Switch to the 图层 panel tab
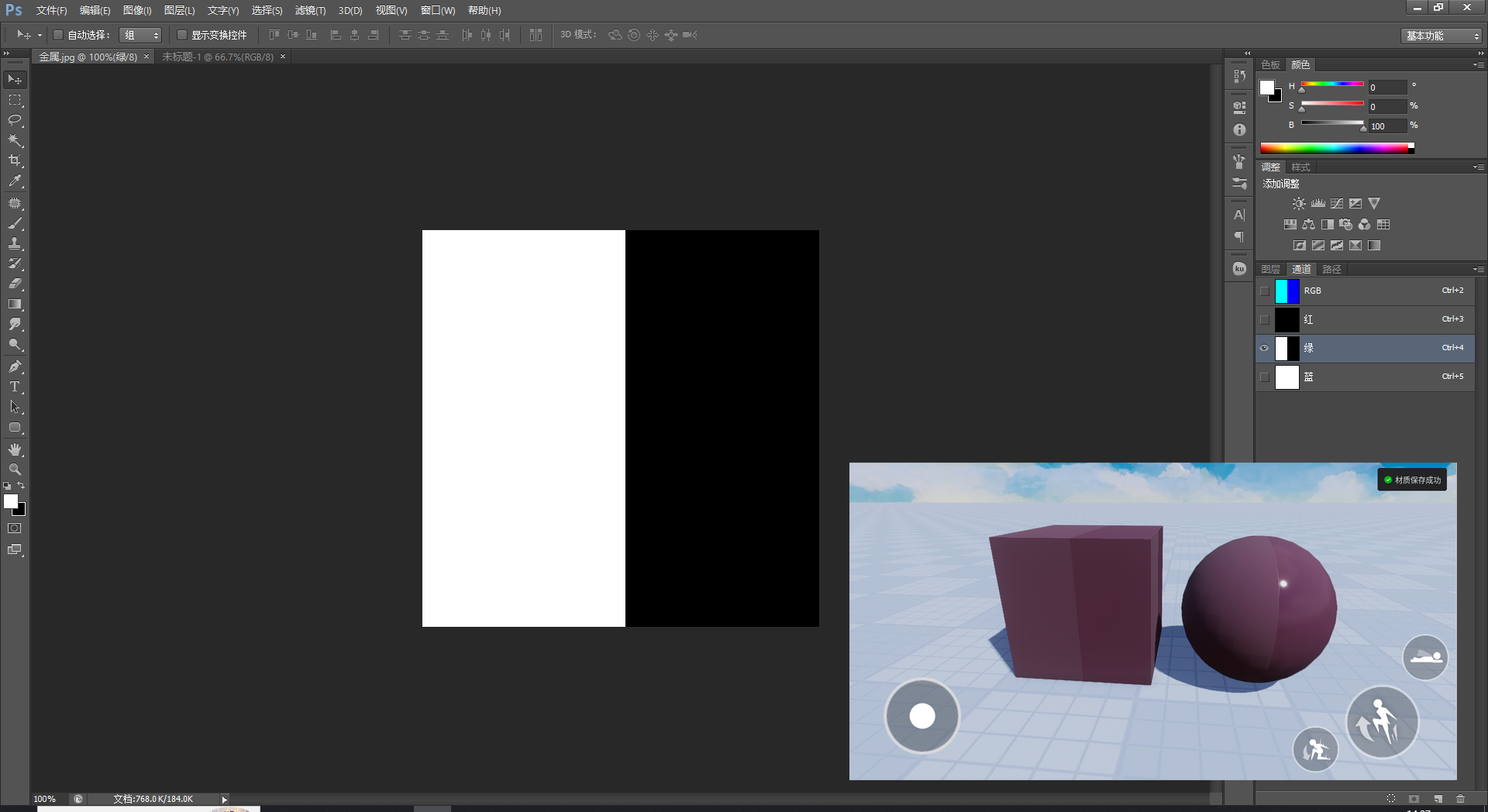The width and height of the screenshot is (1488, 812). pos(1270,270)
